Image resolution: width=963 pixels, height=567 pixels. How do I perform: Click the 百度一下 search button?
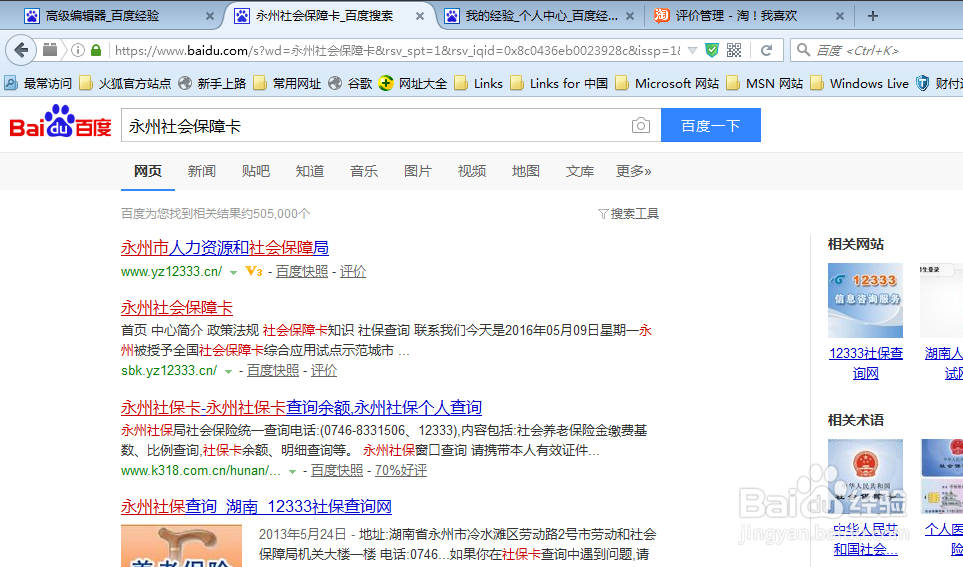(711, 125)
